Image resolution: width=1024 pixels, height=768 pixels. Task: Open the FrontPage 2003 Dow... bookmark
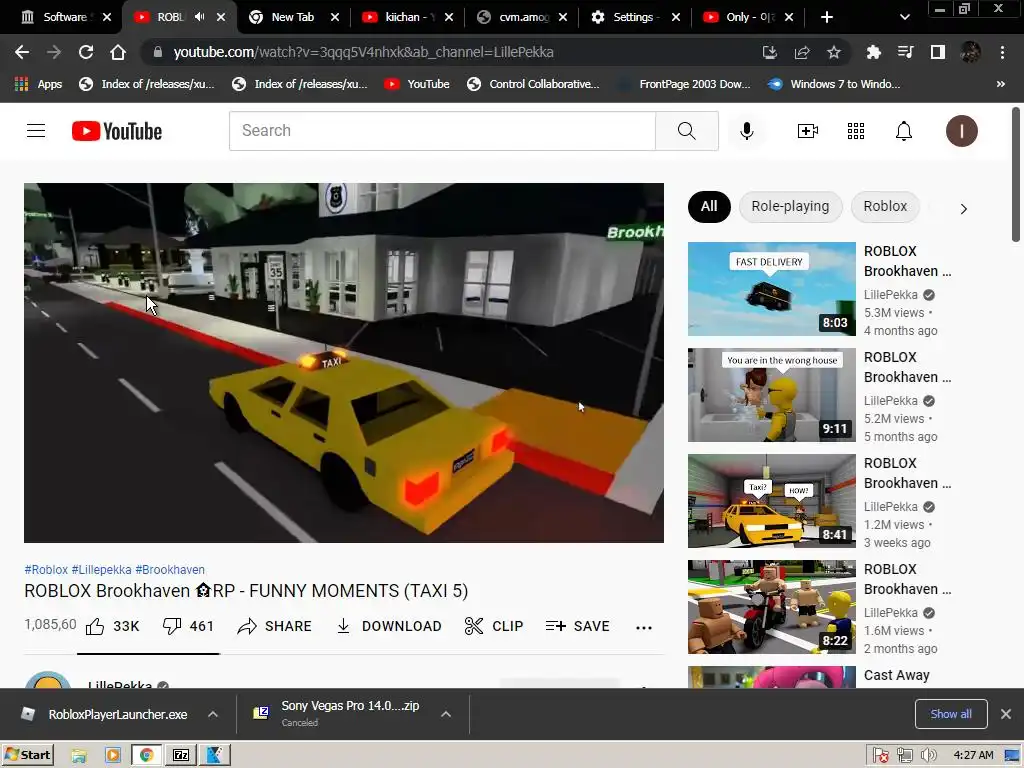[x=685, y=84]
